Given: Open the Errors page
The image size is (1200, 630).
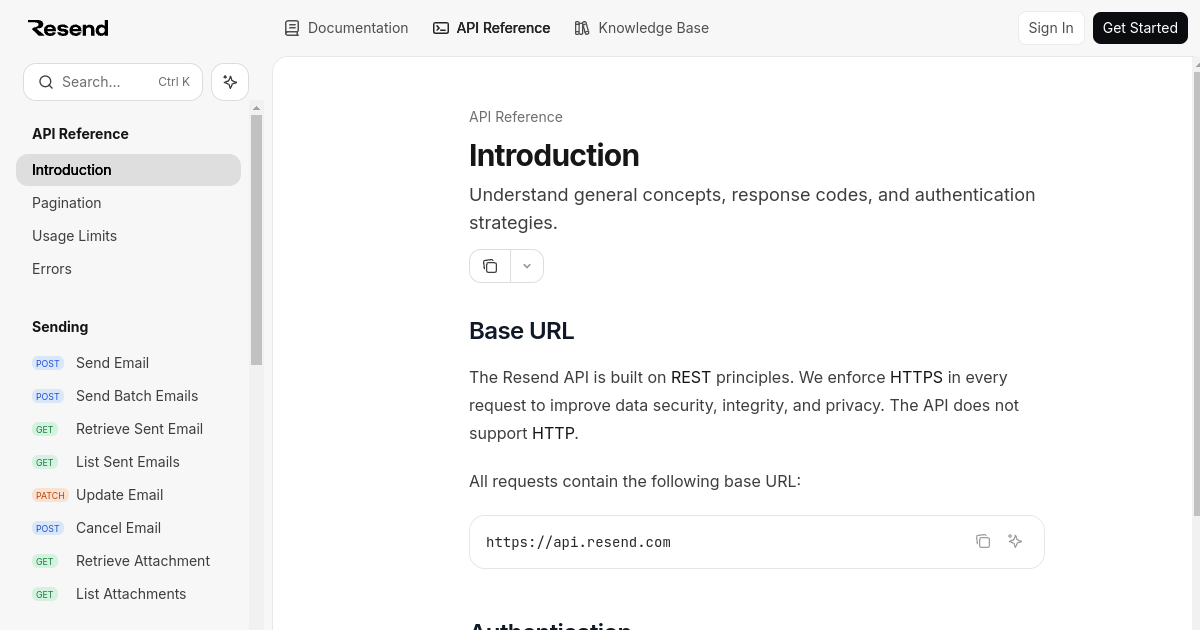Looking at the screenshot, I should point(128,269).
